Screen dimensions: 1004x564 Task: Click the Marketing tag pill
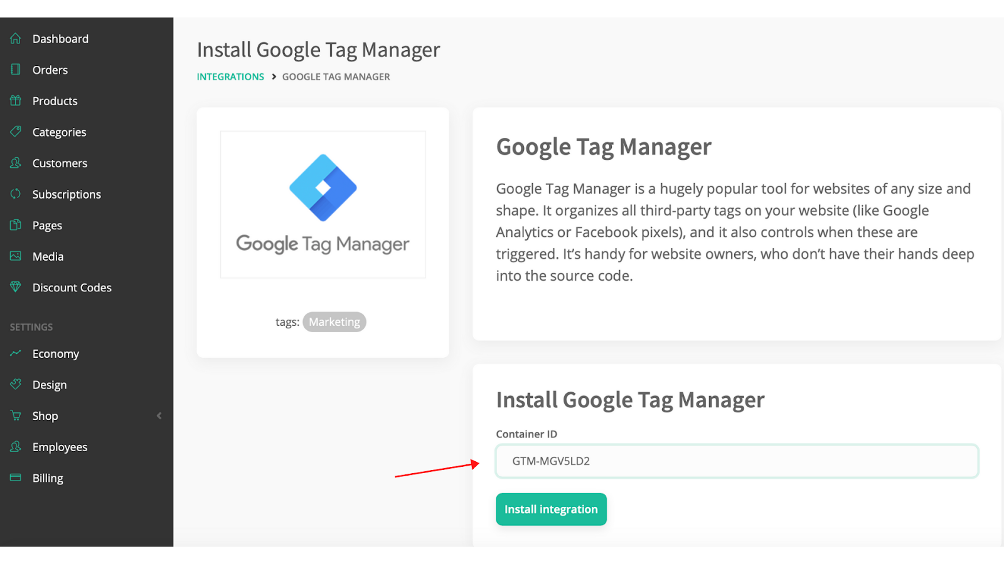pos(334,322)
